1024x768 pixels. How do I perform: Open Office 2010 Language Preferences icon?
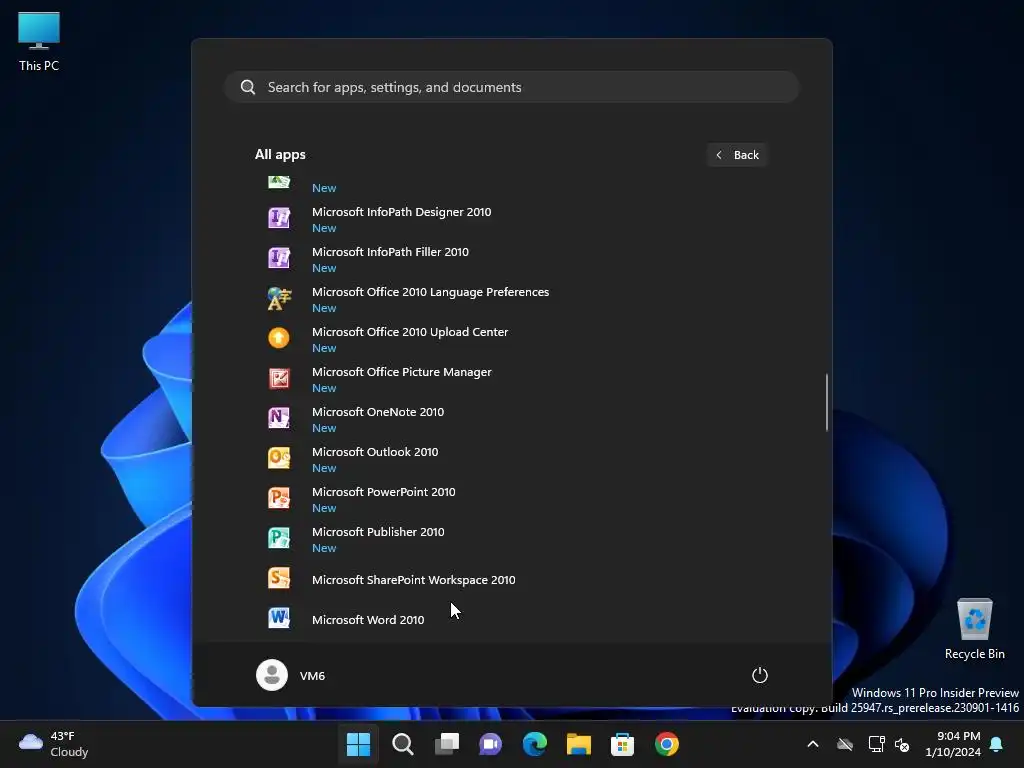pos(279,298)
